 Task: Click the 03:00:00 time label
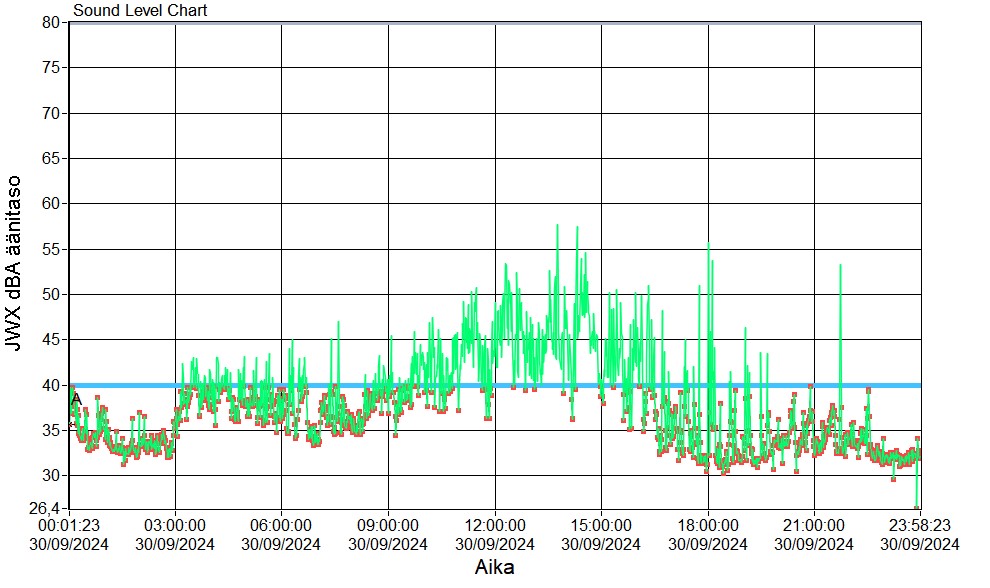pos(175,525)
